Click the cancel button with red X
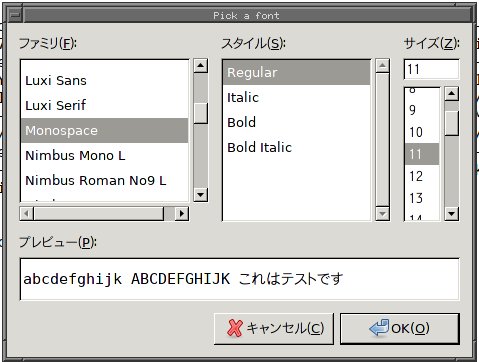This screenshot has height=362, width=479. tap(274, 328)
